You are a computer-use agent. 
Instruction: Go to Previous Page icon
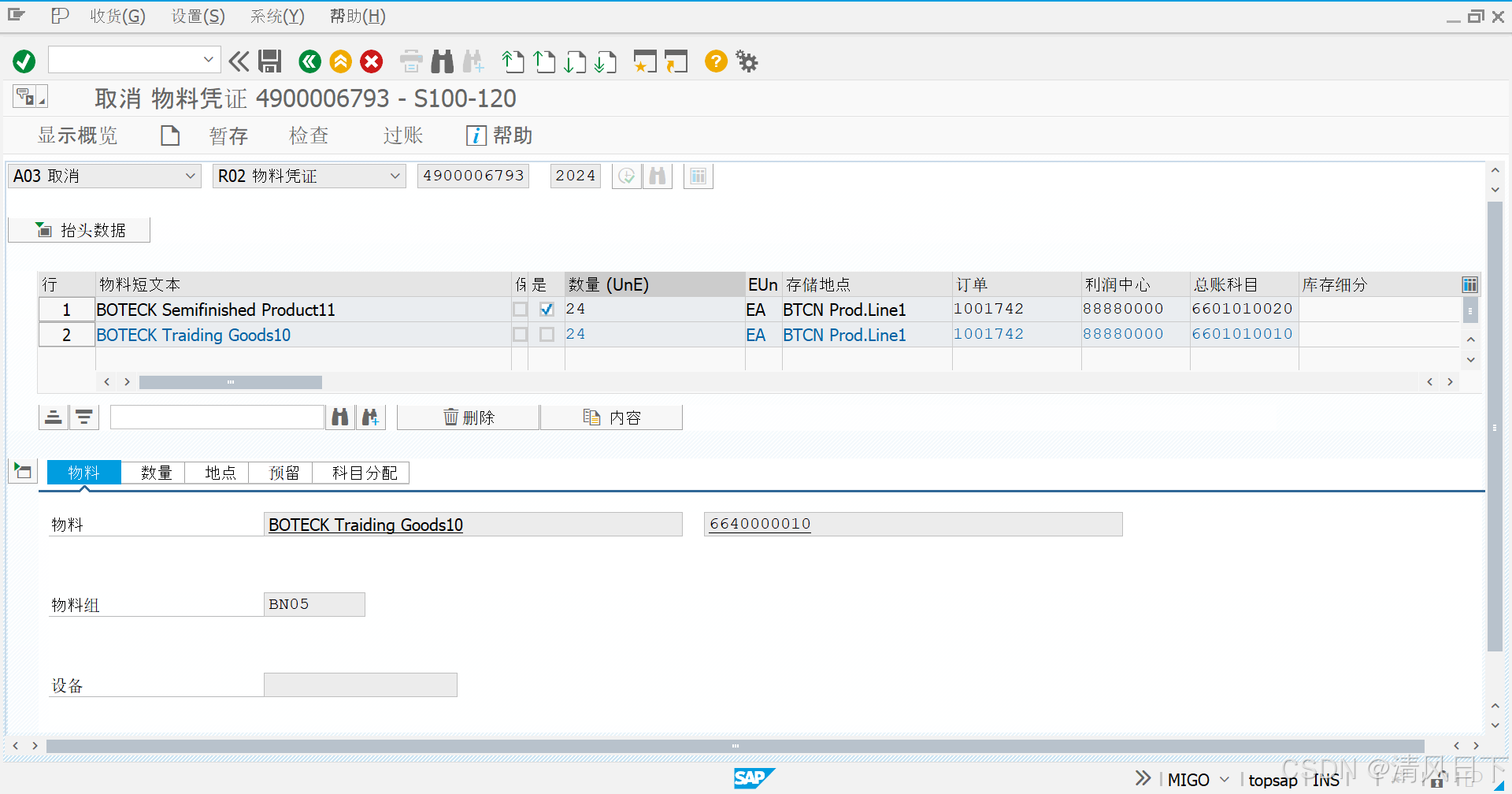tap(544, 61)
